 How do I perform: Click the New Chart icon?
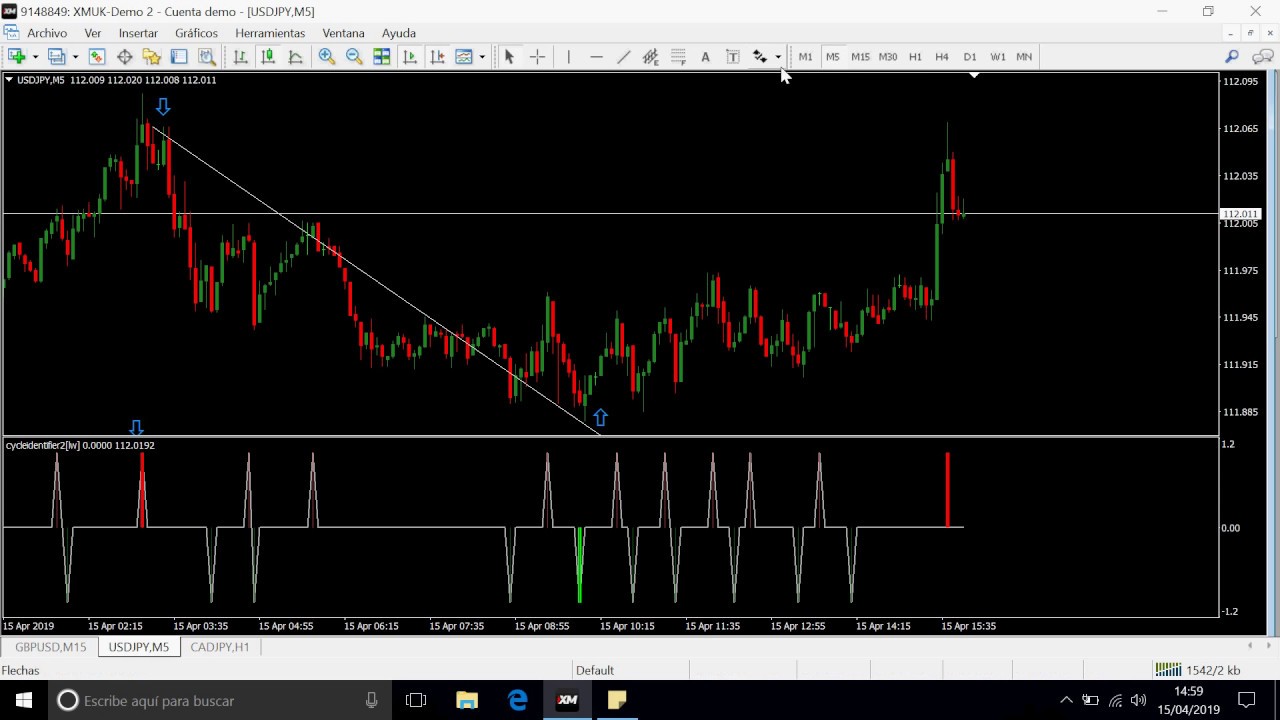click(x=17, y=57)
